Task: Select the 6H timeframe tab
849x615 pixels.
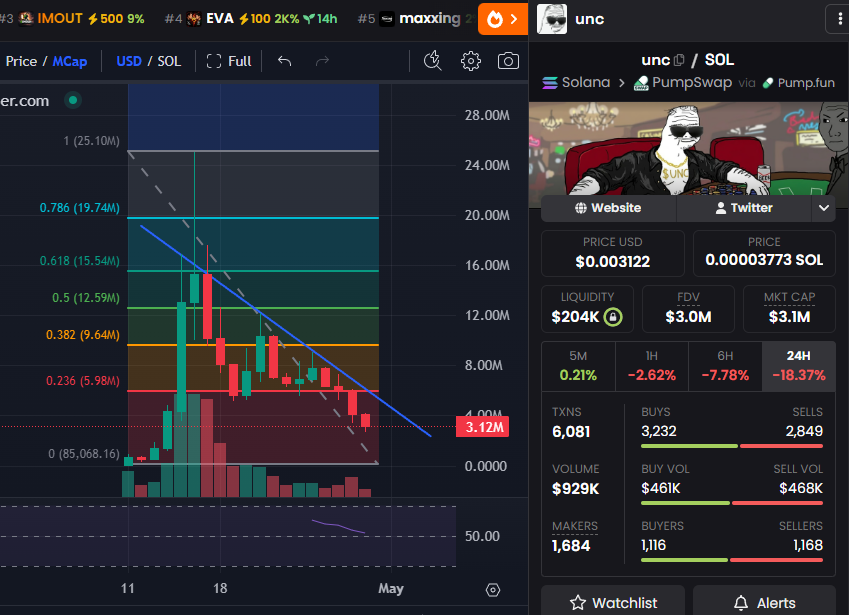Action: coord(725,366)
